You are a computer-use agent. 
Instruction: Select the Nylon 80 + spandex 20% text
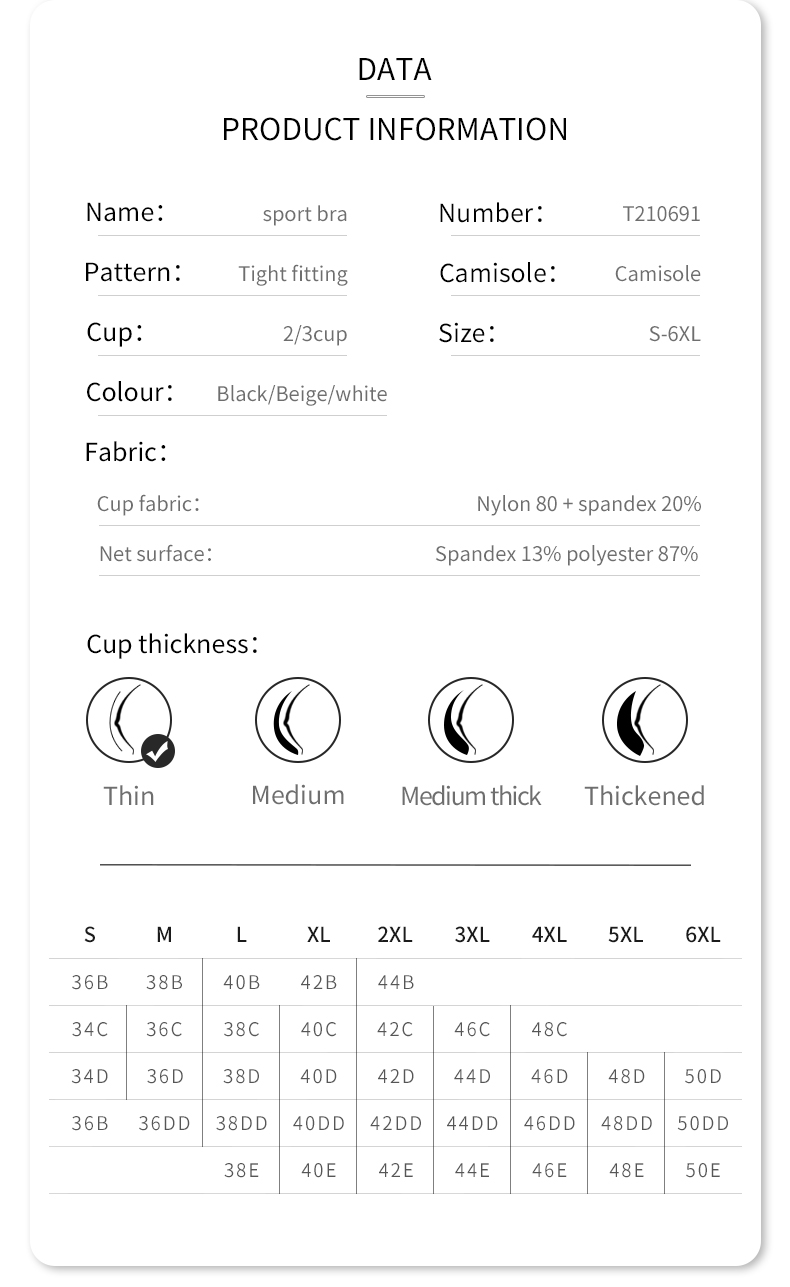(x=588, y=504)
